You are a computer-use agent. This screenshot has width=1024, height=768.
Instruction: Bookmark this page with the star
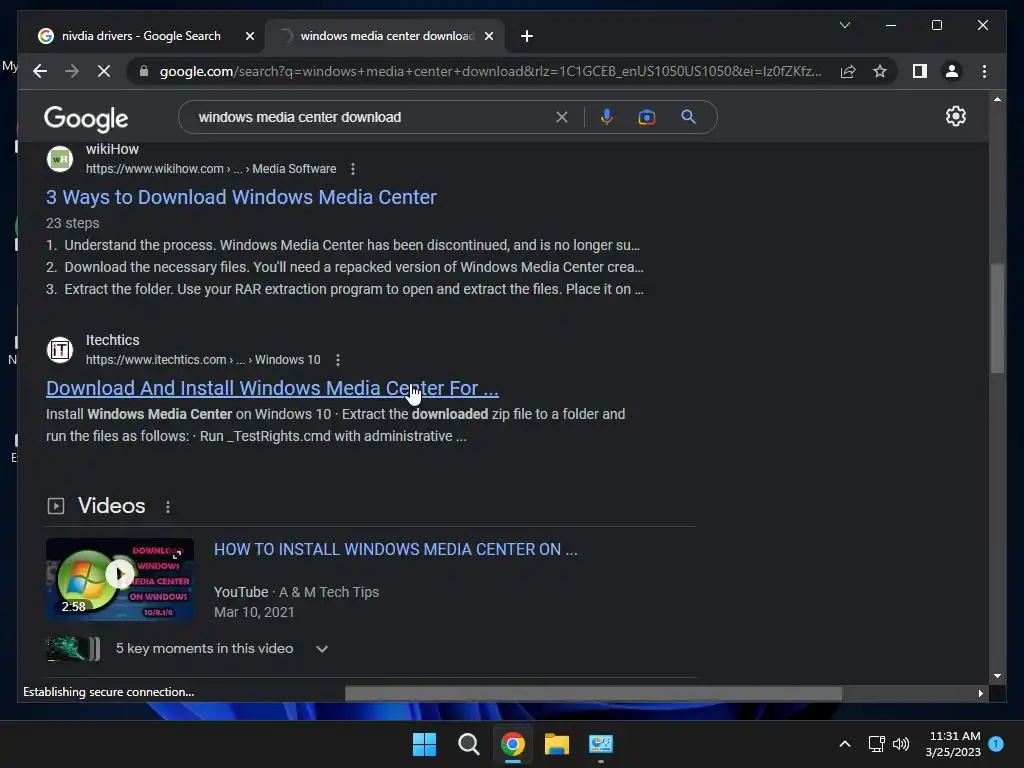(x=880, y=71)
